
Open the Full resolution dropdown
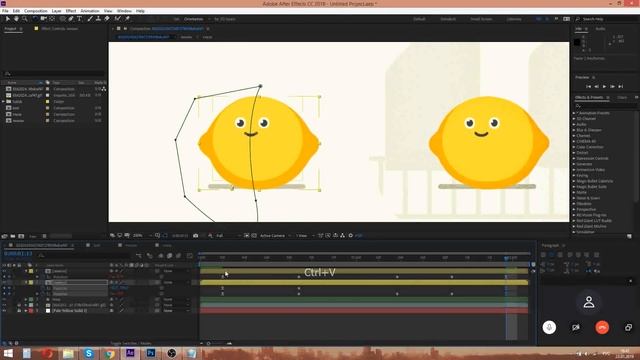[x=228, y=236]
